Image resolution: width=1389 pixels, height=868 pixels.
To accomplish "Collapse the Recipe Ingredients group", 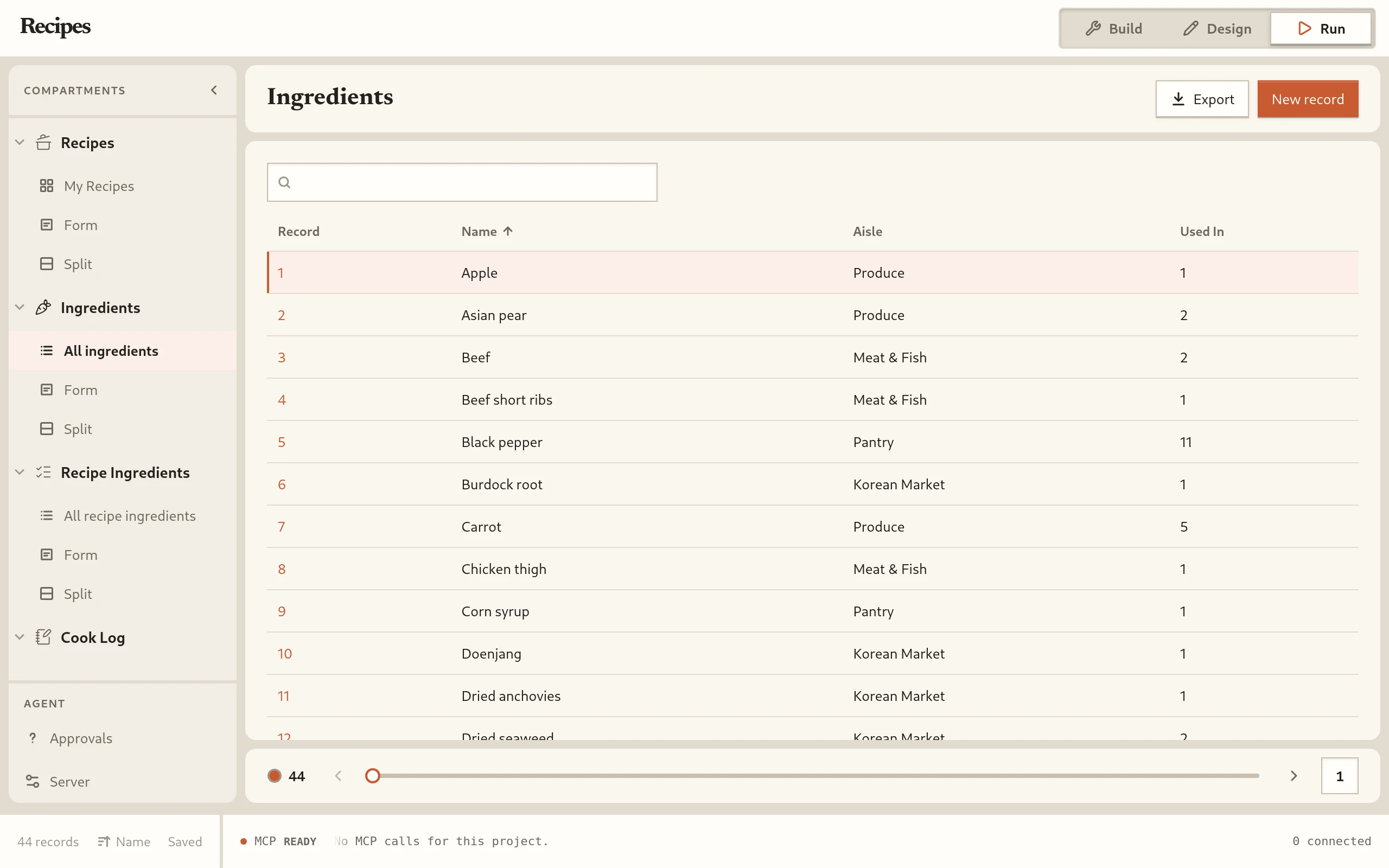I will point(20,473).
